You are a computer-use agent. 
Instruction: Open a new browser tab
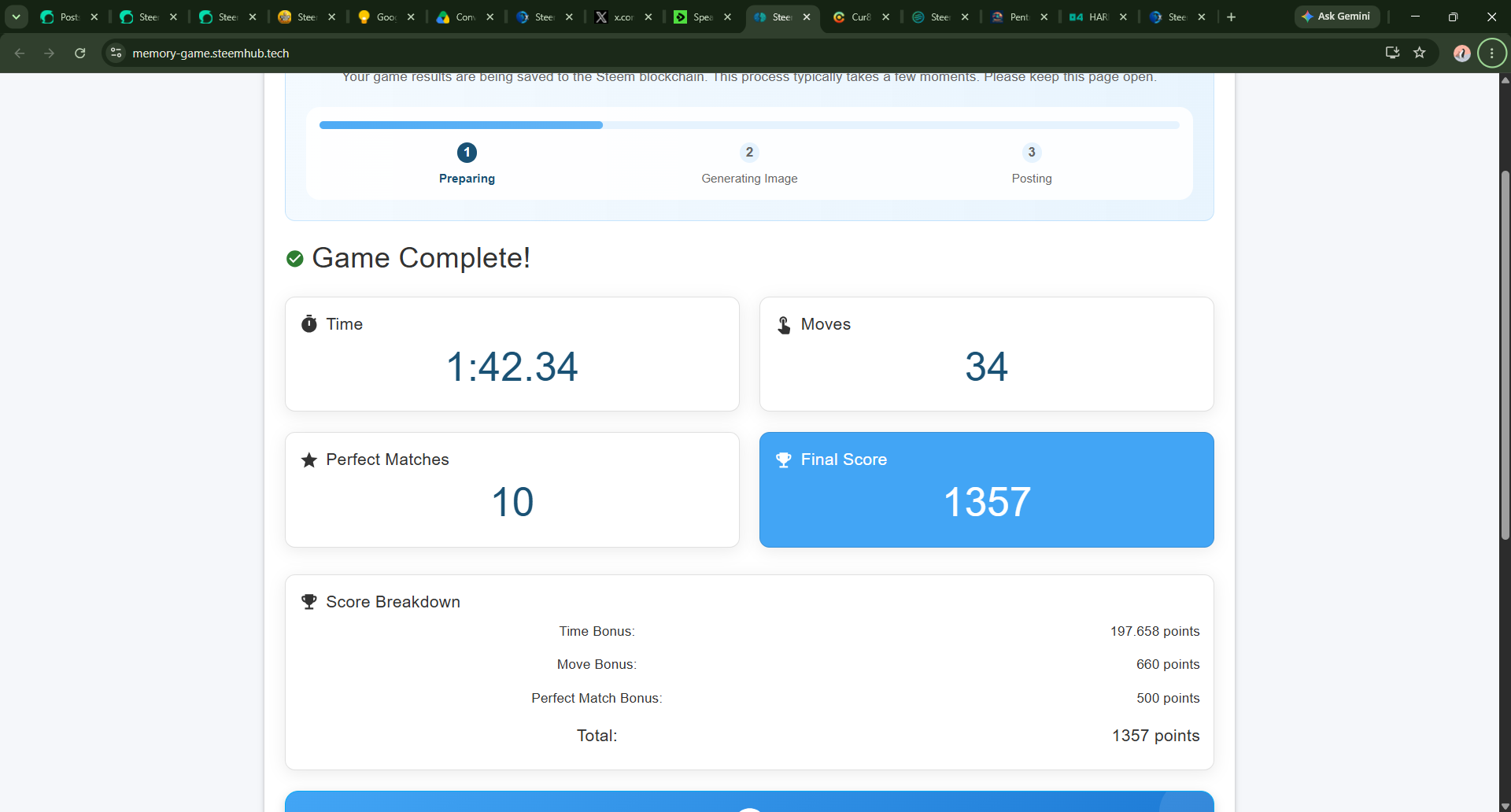click(x=1232, y=17)
